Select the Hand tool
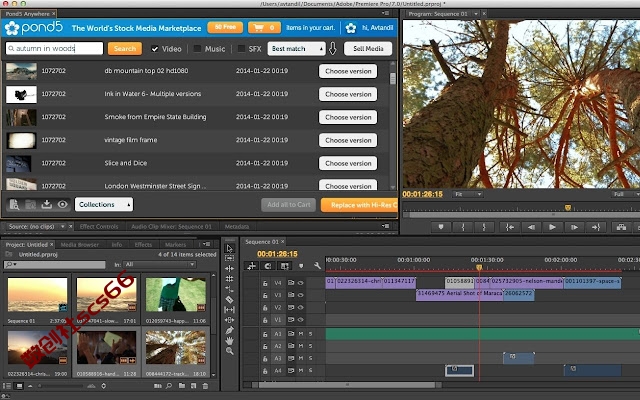Screen dimensions: 640x400 pyautogui.click(x=230, y=340)
